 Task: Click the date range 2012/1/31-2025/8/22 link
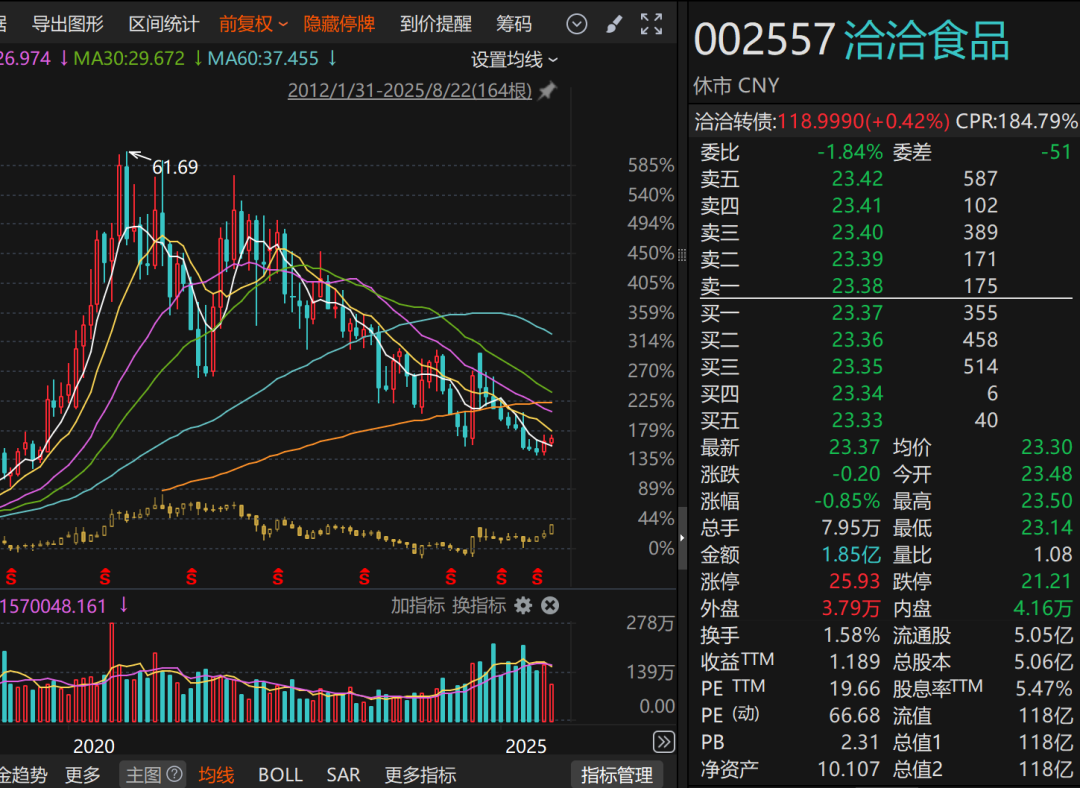coord(410,90)
